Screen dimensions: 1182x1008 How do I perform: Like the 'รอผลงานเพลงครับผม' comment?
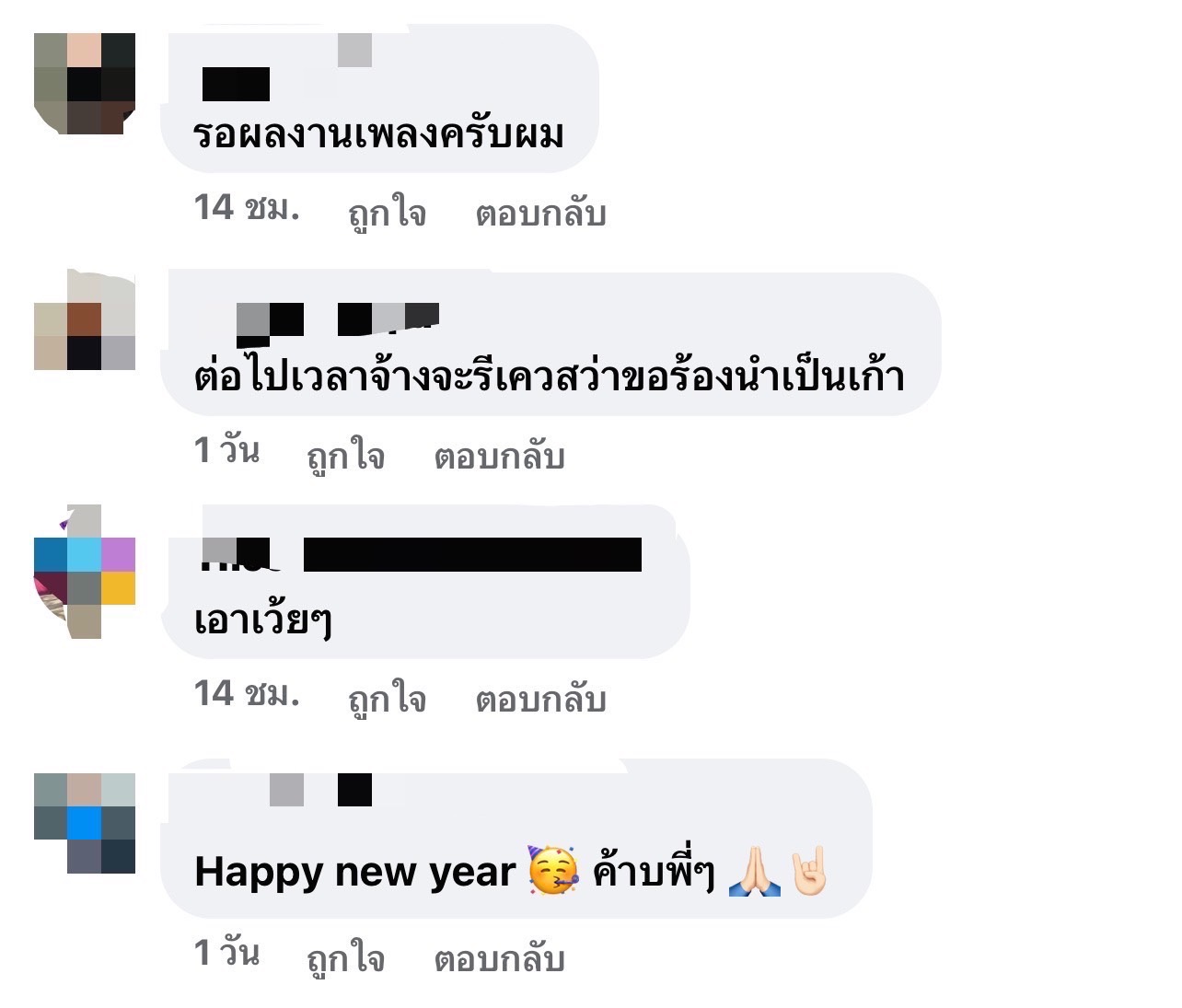pos(387,214)
